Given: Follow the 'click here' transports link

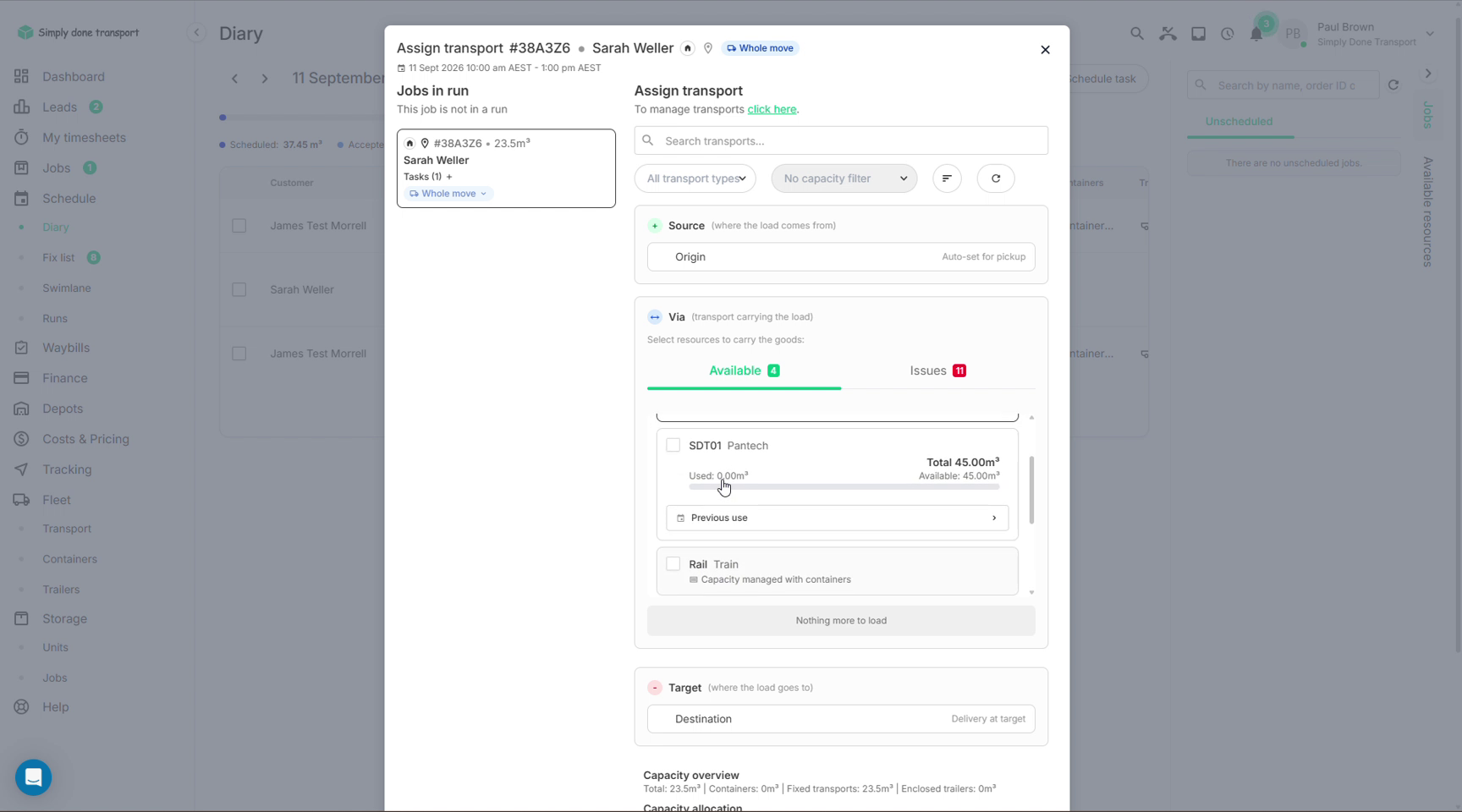Looking at the screenshot, I should point(772,109).
